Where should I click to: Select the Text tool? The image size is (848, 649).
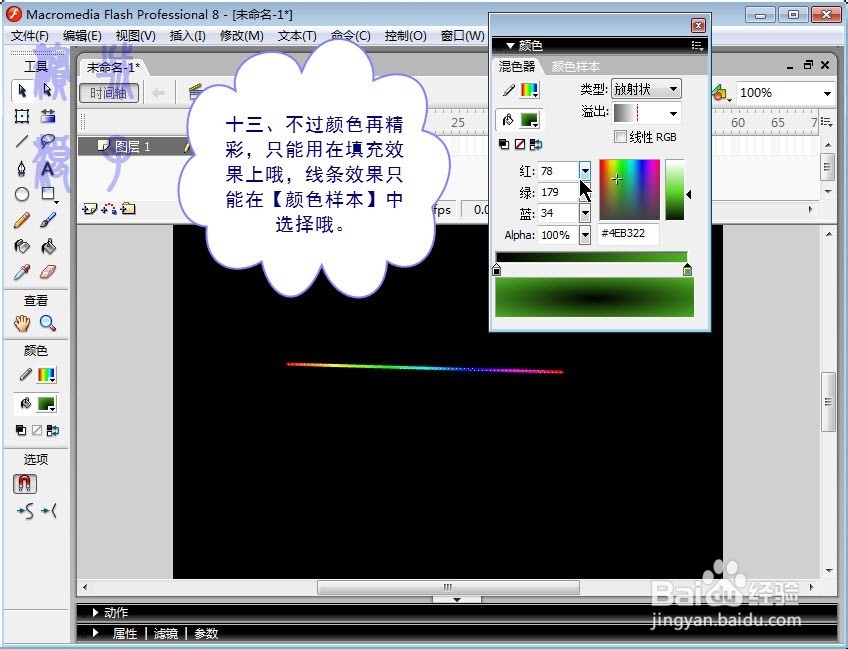48,169
